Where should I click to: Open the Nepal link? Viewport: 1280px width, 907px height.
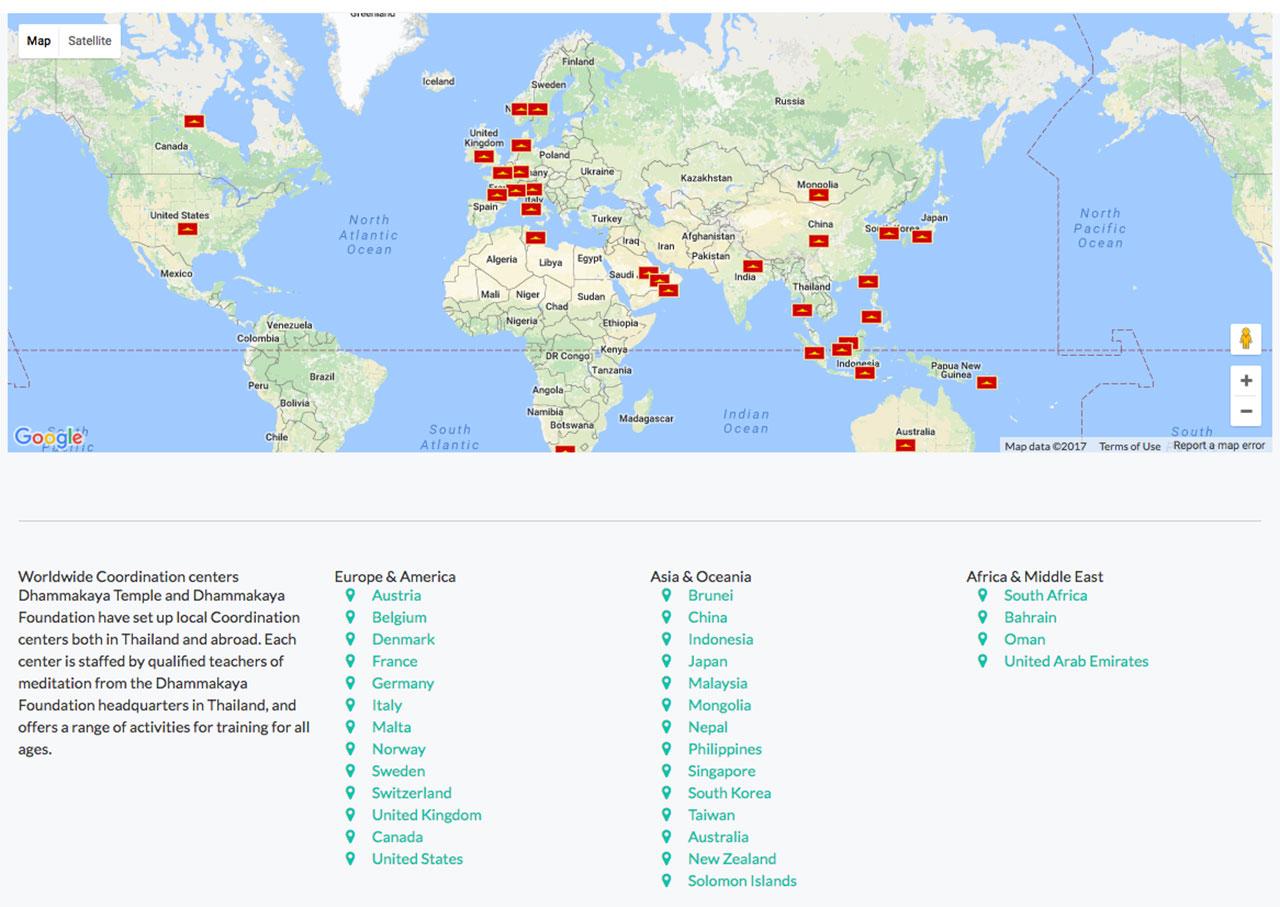[708, 727]
